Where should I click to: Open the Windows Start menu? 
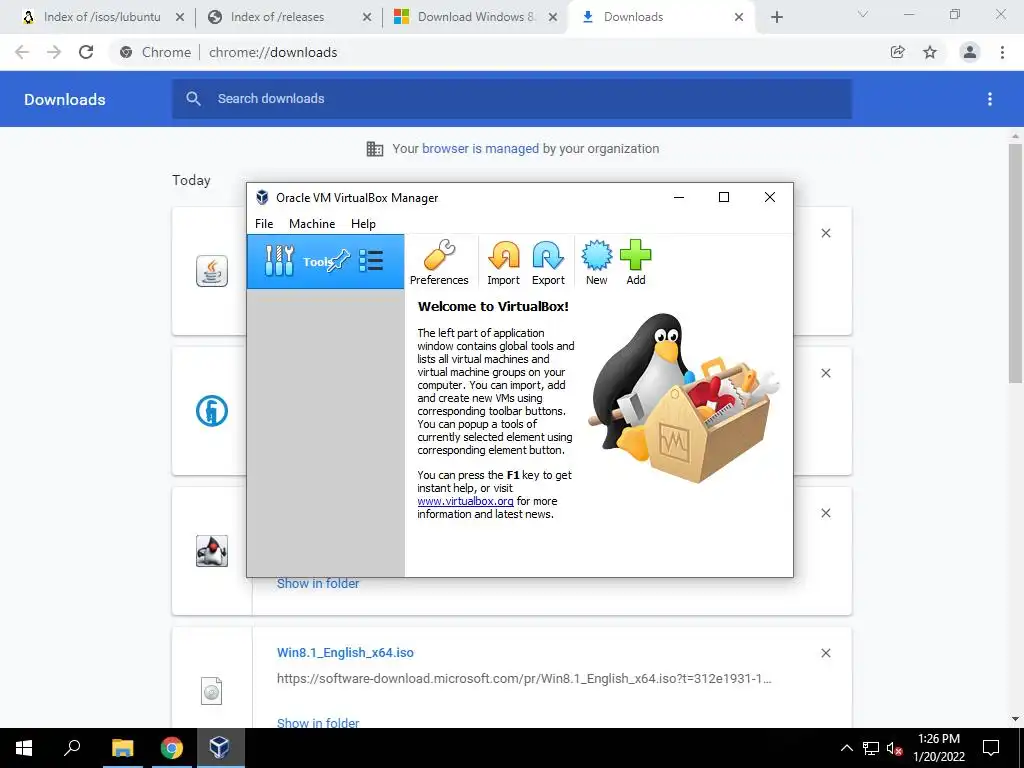pyautogui.click(x=24, y=748)
